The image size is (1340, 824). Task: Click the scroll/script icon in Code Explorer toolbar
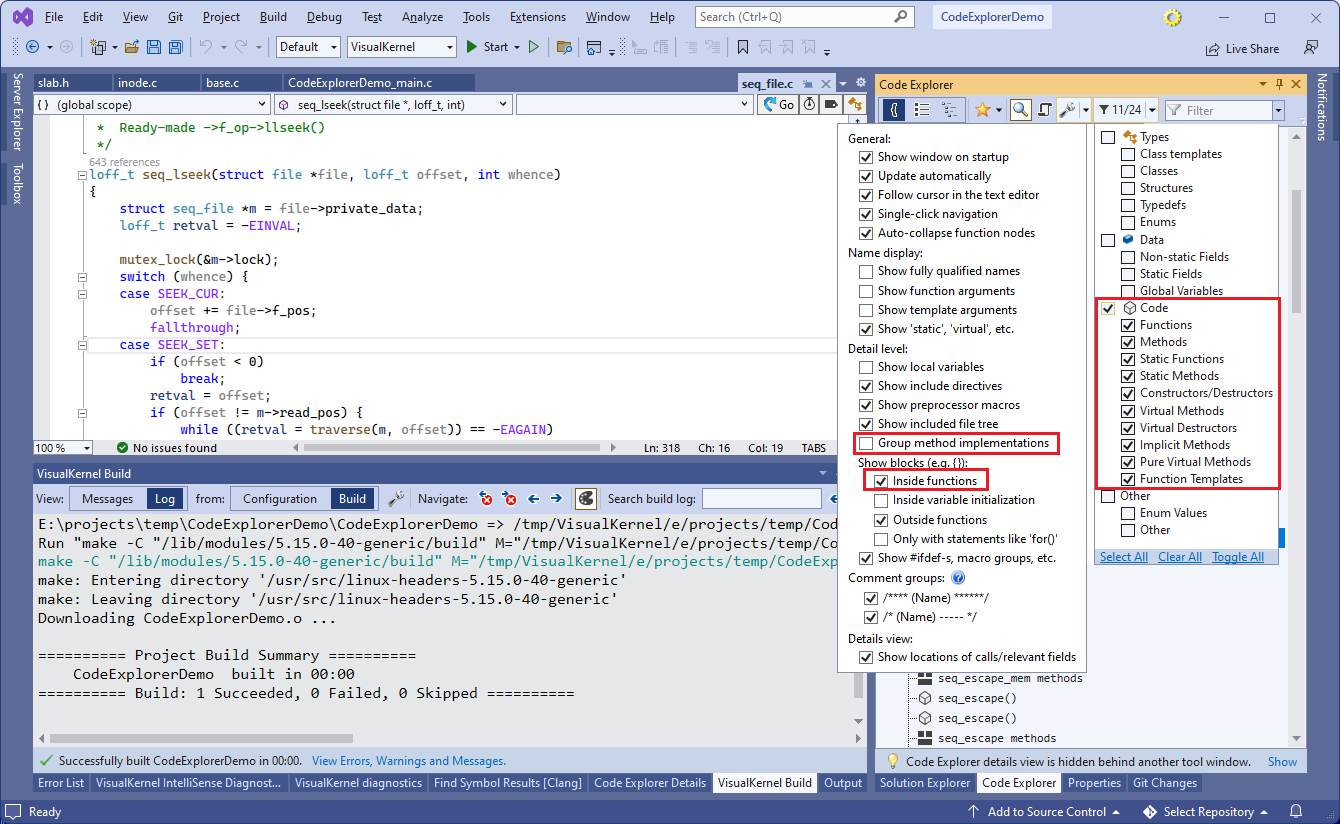[1045, 110]
